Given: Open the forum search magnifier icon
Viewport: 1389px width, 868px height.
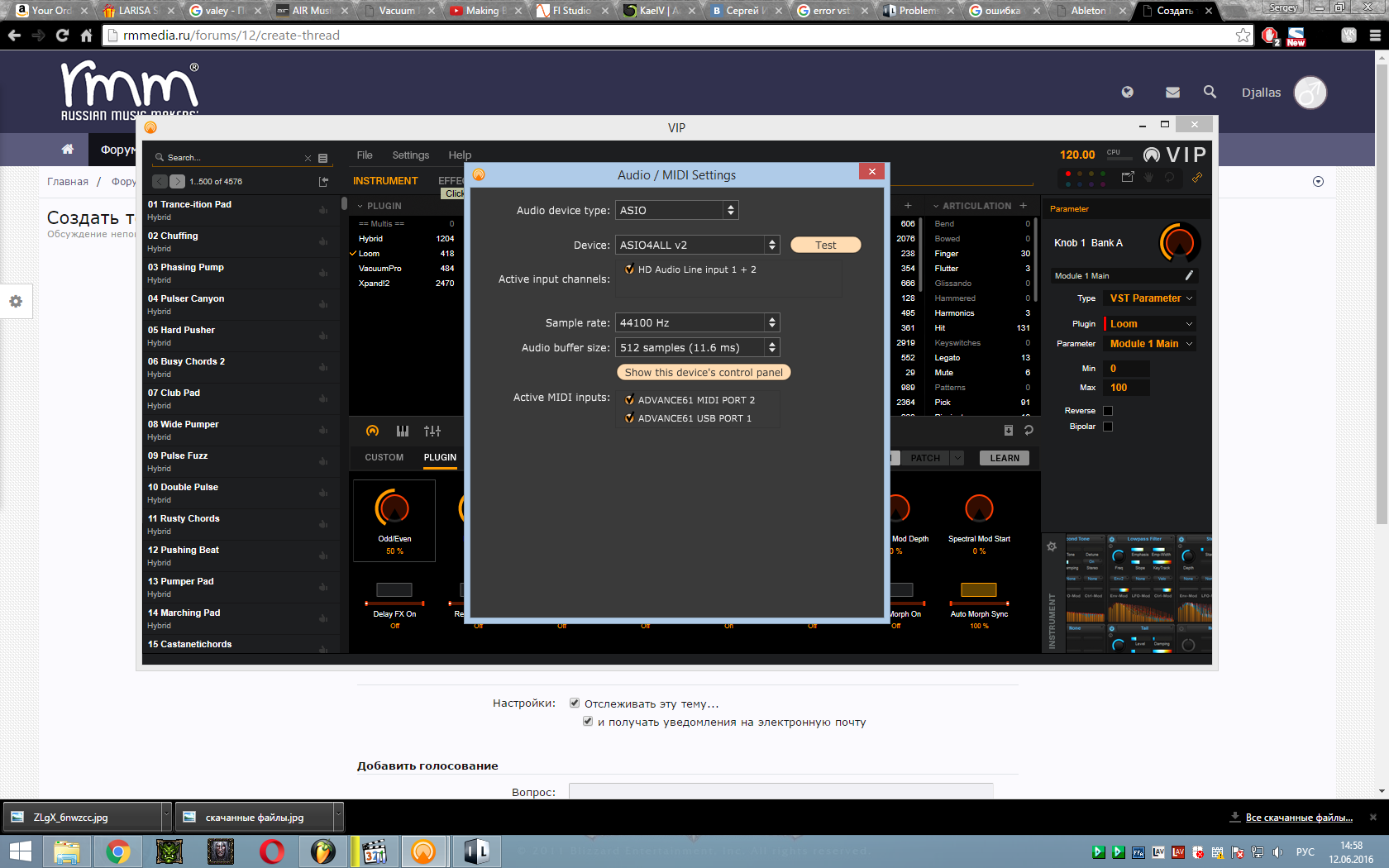Looking at the screenshot, I should (1210, 92).
